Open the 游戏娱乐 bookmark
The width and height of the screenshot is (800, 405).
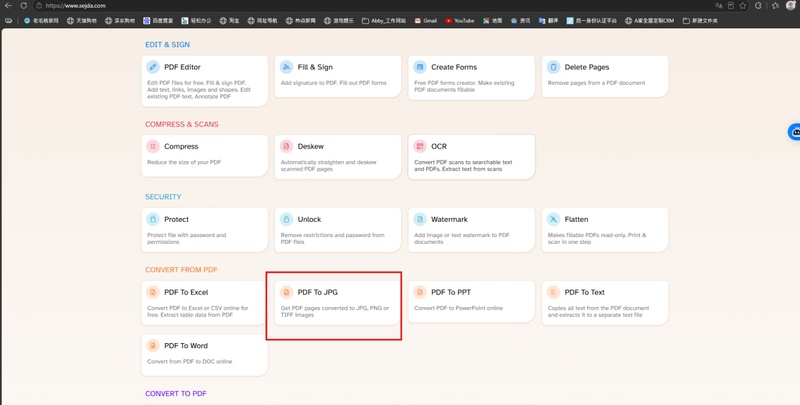(x=339, y=21)
